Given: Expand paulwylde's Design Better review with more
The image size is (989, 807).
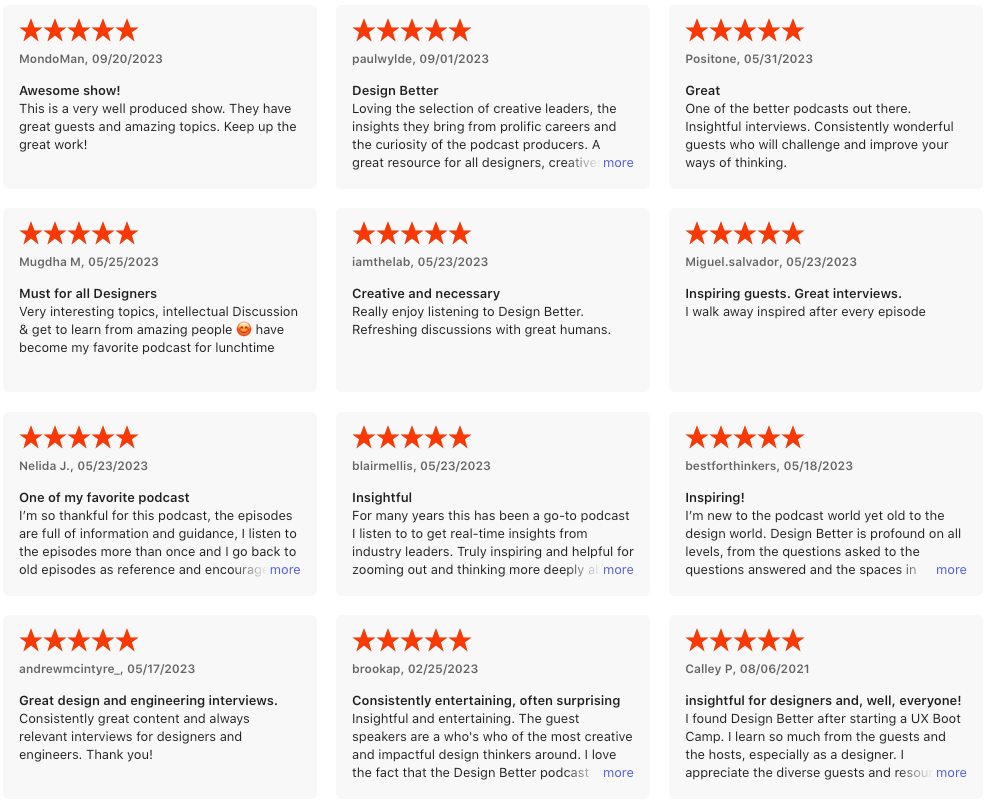Looking at the screenshot, I should click(x=618, y=163).
